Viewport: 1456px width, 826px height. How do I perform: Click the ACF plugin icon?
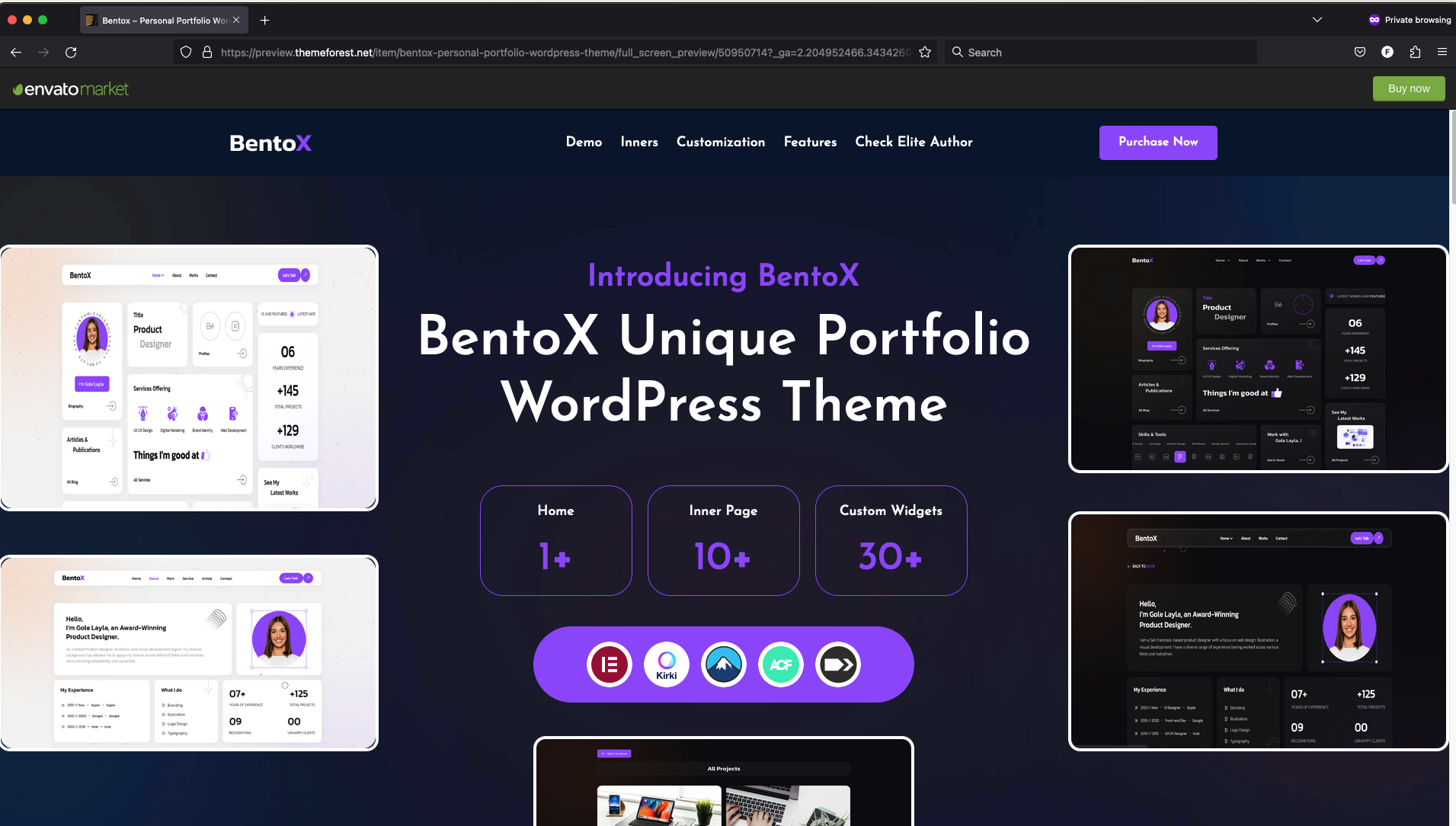tap(781, 664)
